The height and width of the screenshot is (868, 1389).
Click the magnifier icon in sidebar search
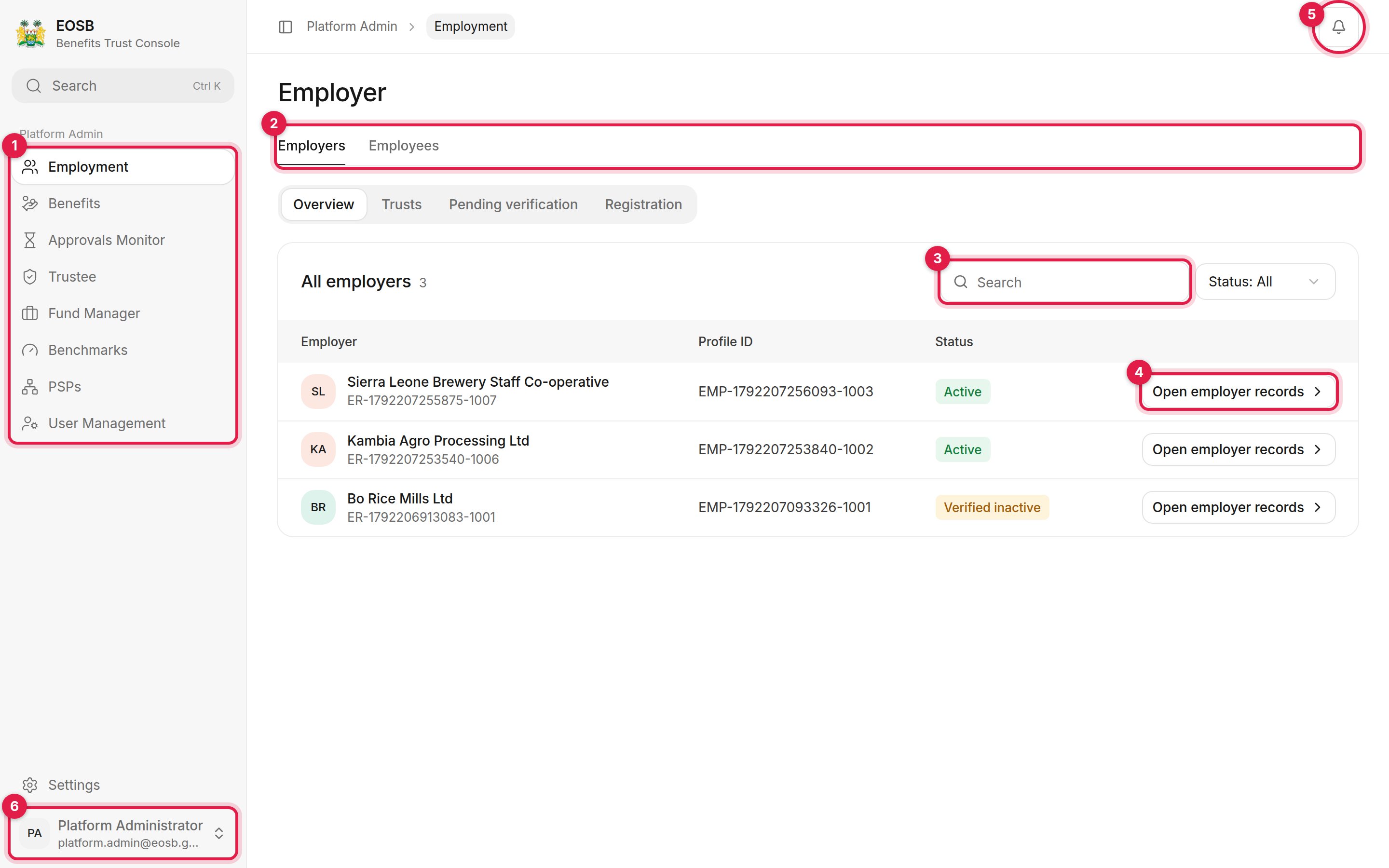34,86
